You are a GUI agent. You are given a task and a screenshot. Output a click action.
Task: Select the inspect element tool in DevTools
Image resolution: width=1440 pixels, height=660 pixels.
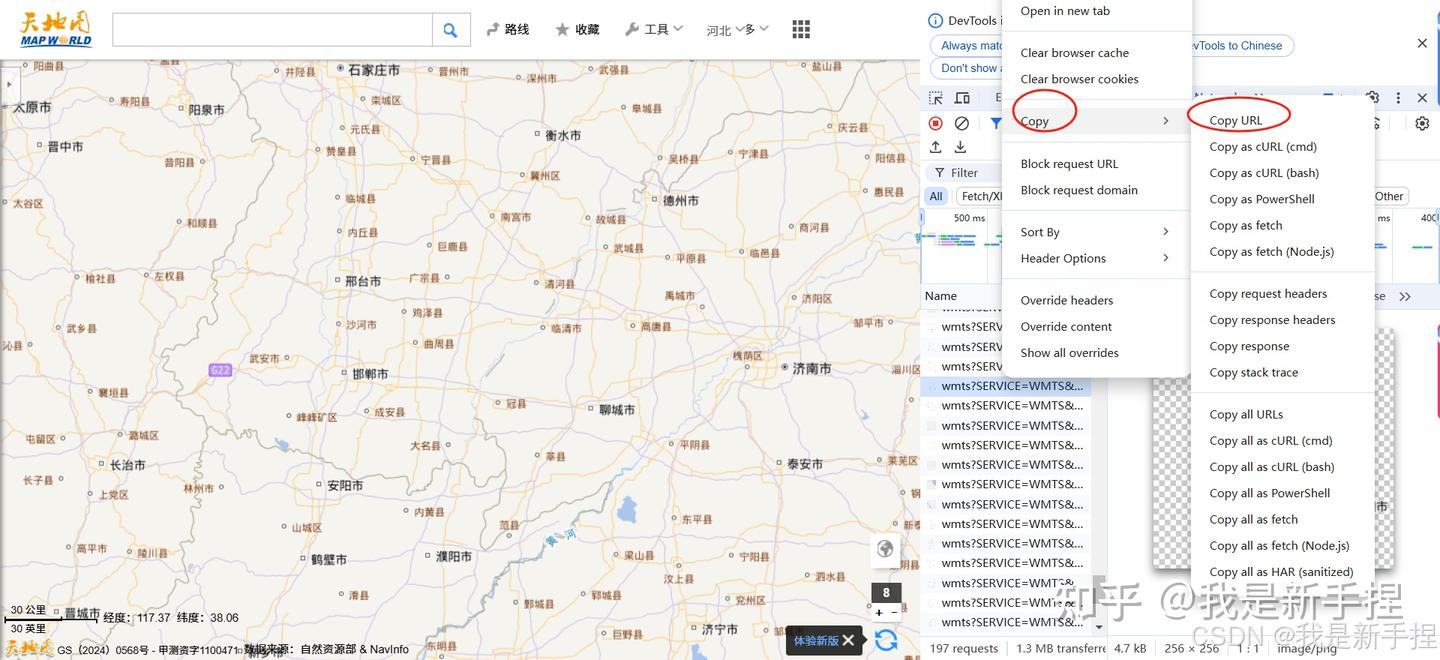click(936, 97)
